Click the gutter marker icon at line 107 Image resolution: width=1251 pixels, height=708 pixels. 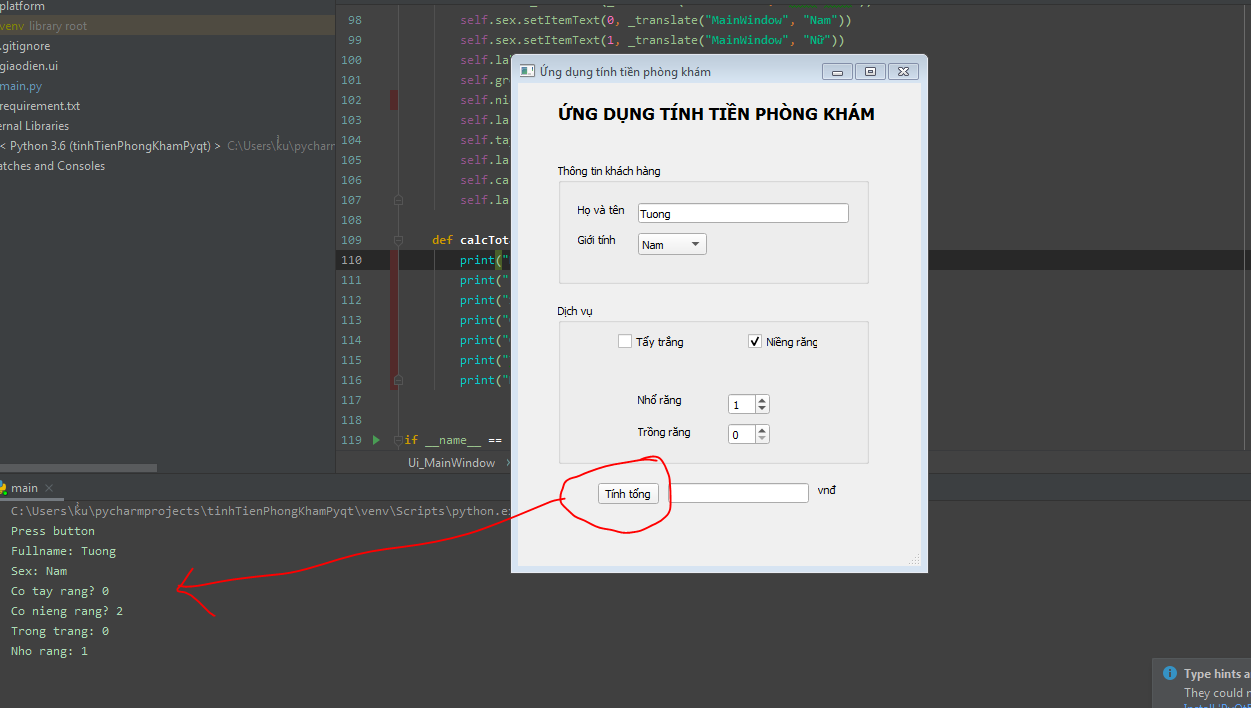(399, 199)
